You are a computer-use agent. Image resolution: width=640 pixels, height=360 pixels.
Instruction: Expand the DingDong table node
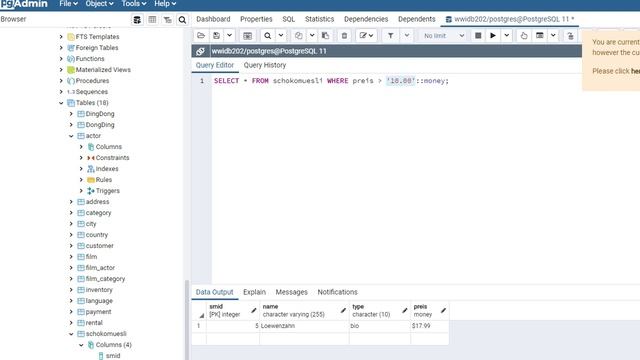[71, 114]
